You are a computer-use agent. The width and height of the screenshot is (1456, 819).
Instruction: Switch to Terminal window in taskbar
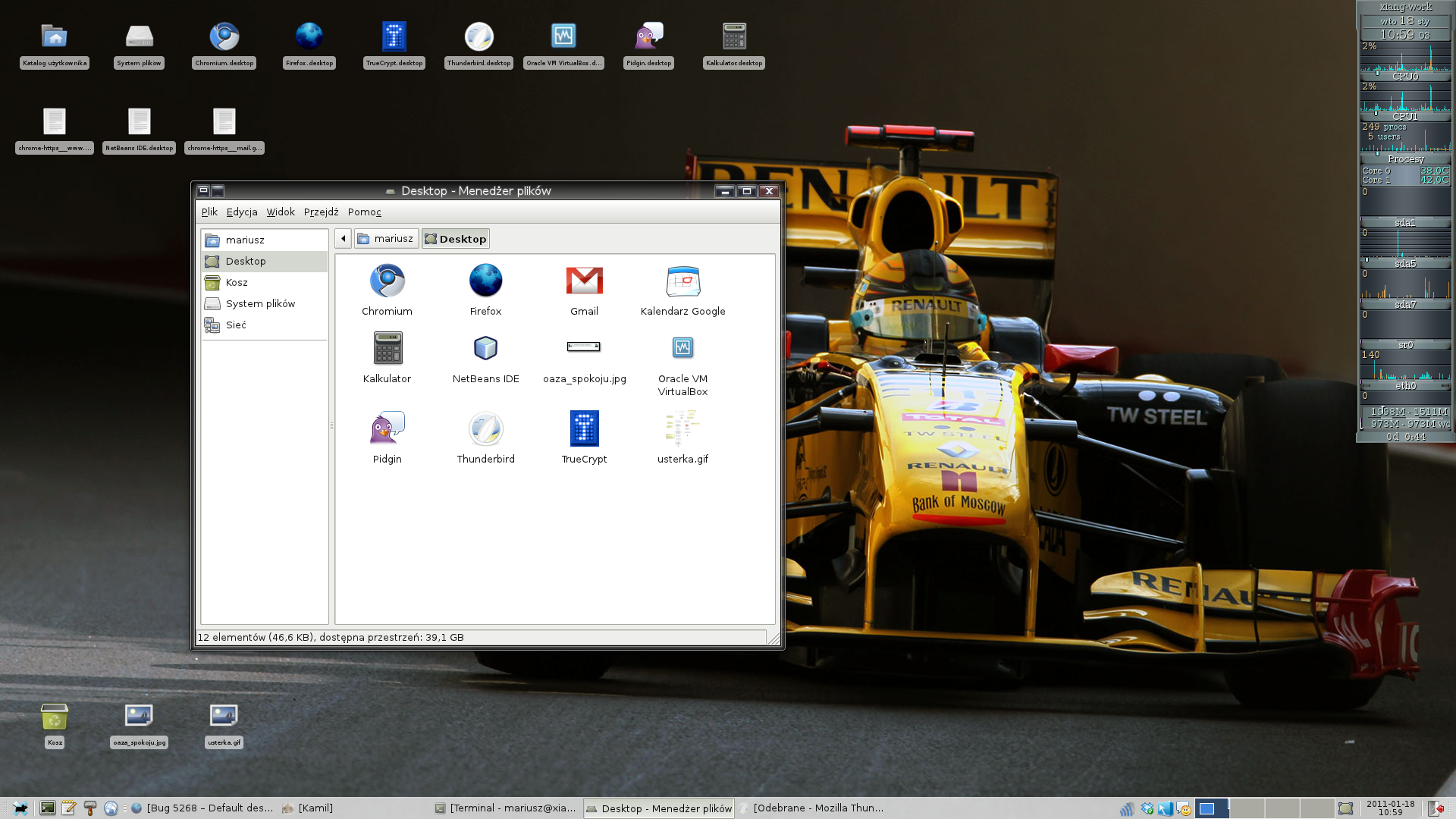pyautogui.click(x=506, y=808)
